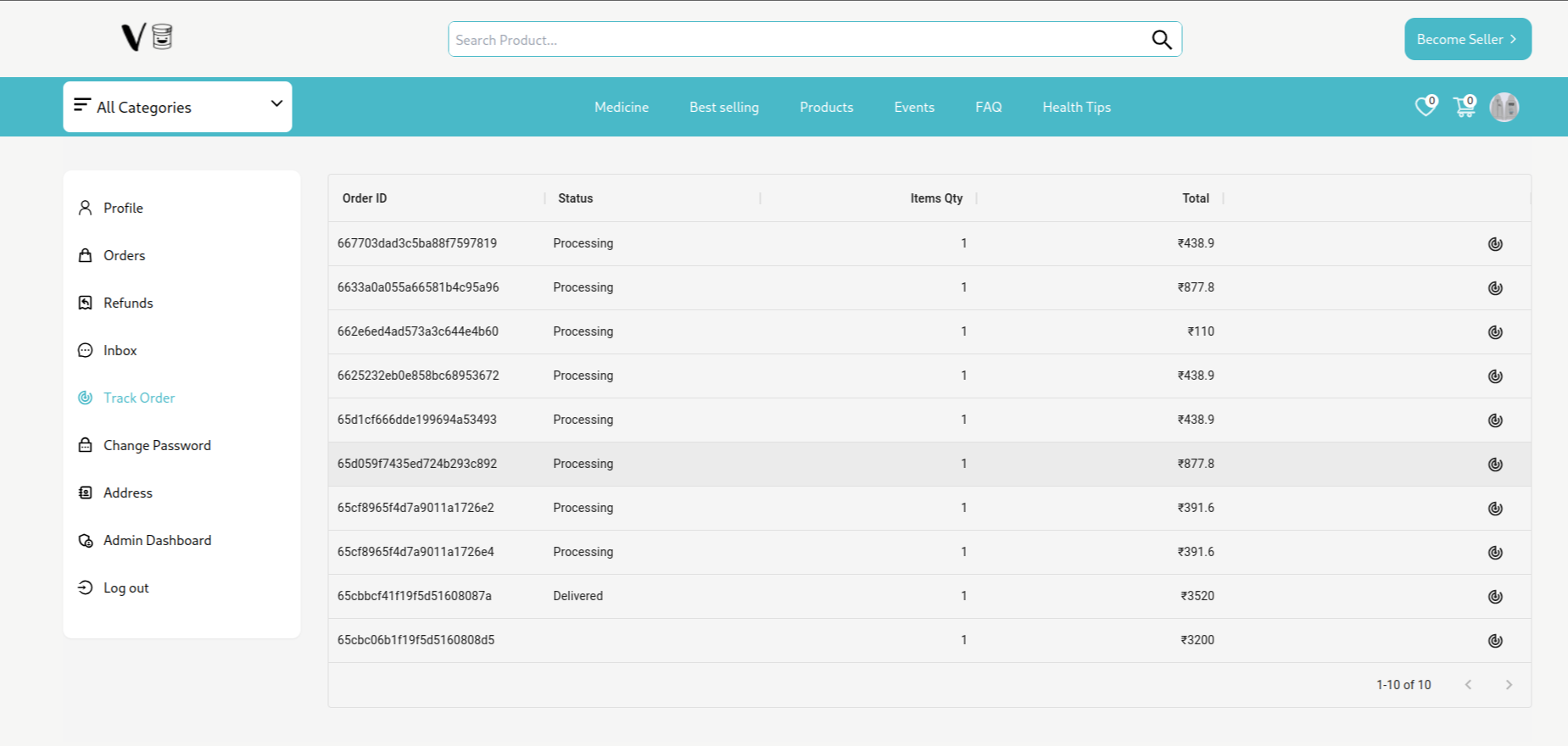Open the Medicine menu item
The height and width of the screenshot is (746, 1568).
pyautogui.click(x=621, y=107)
